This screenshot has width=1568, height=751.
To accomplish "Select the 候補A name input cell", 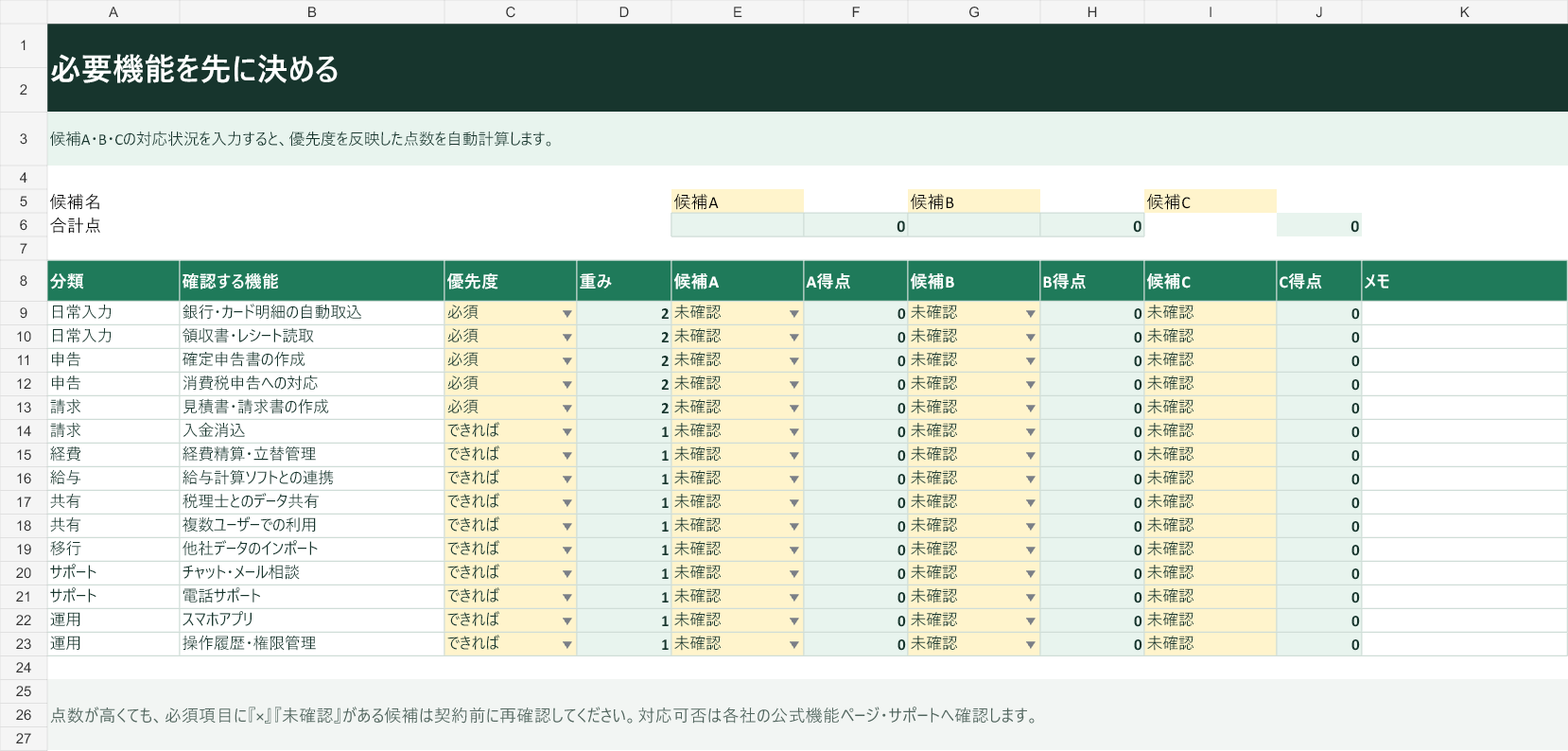I will [738, 201].
